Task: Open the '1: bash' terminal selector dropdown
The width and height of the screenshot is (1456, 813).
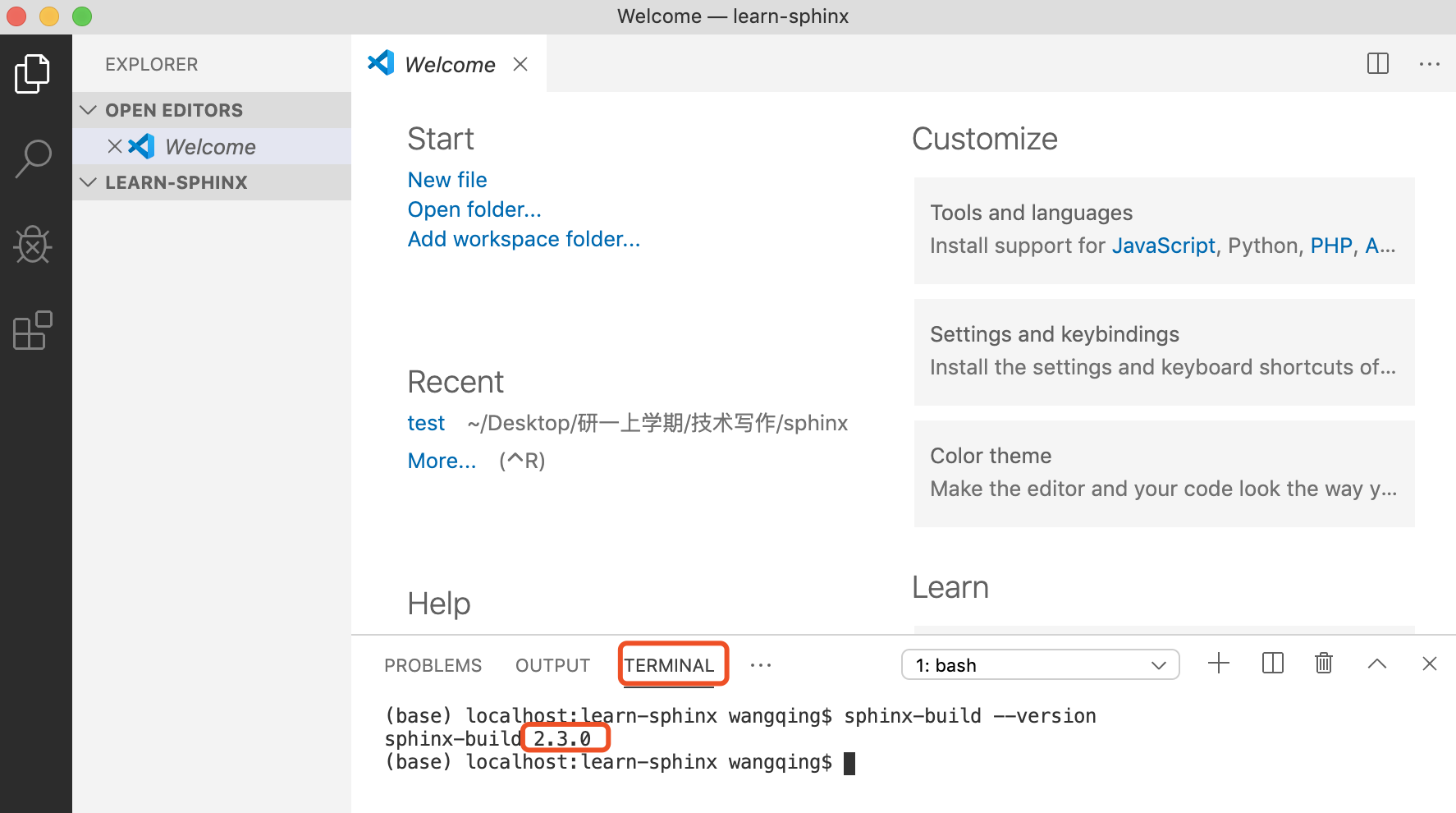Action: [1040, 665]
